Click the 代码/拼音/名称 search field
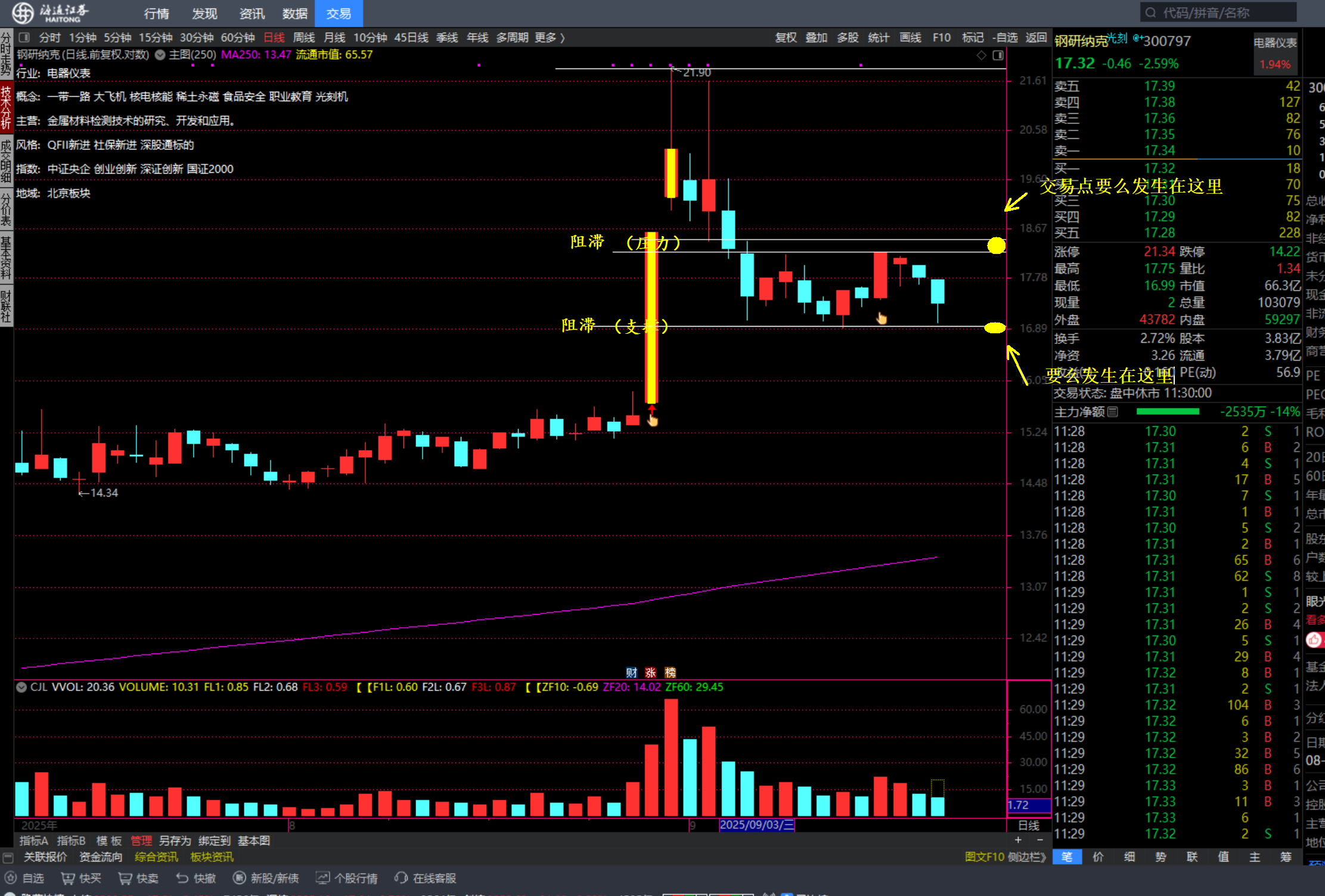 [1218, 13]
